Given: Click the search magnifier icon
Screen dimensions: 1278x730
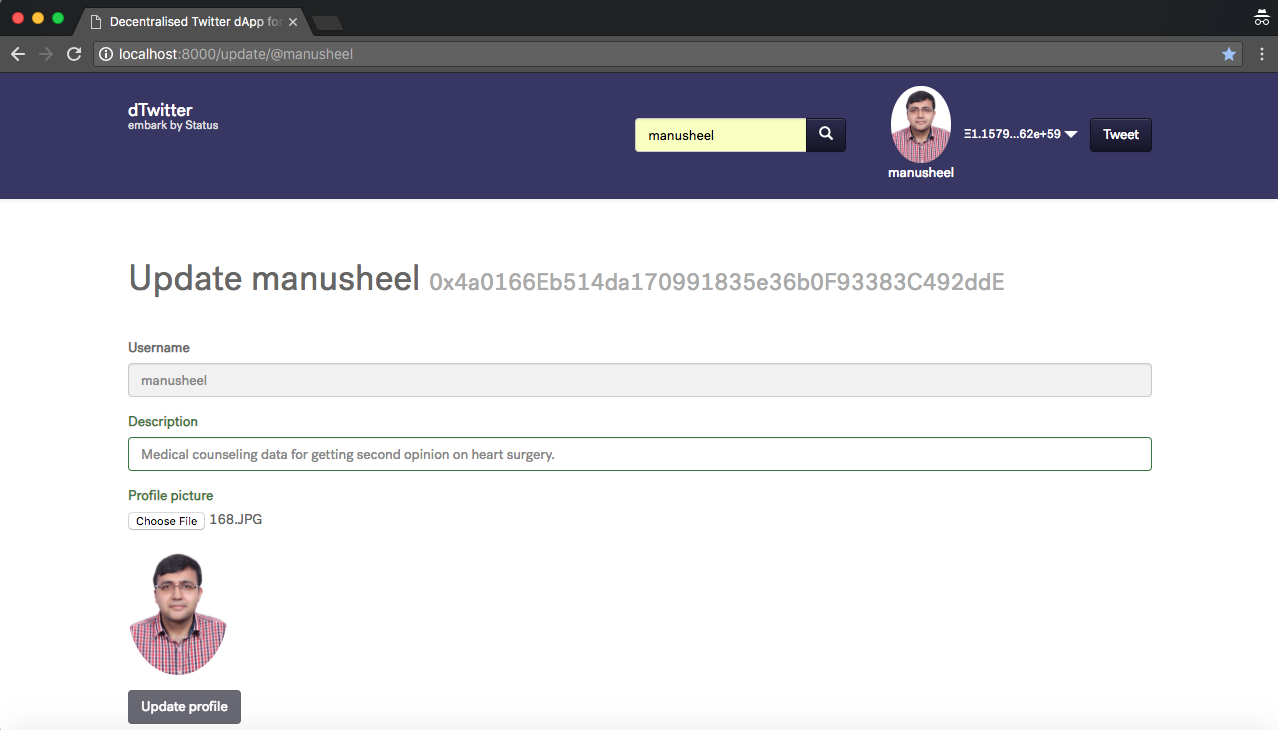Looking at the screenshot, I should click(x=825, y=134).
